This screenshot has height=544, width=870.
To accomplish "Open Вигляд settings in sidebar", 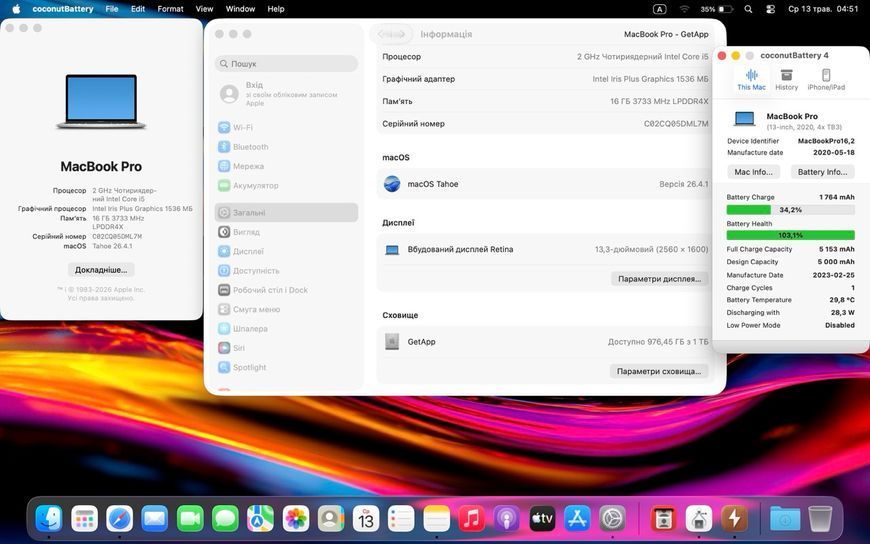I will pyautogui.click(x=286, y=232).
